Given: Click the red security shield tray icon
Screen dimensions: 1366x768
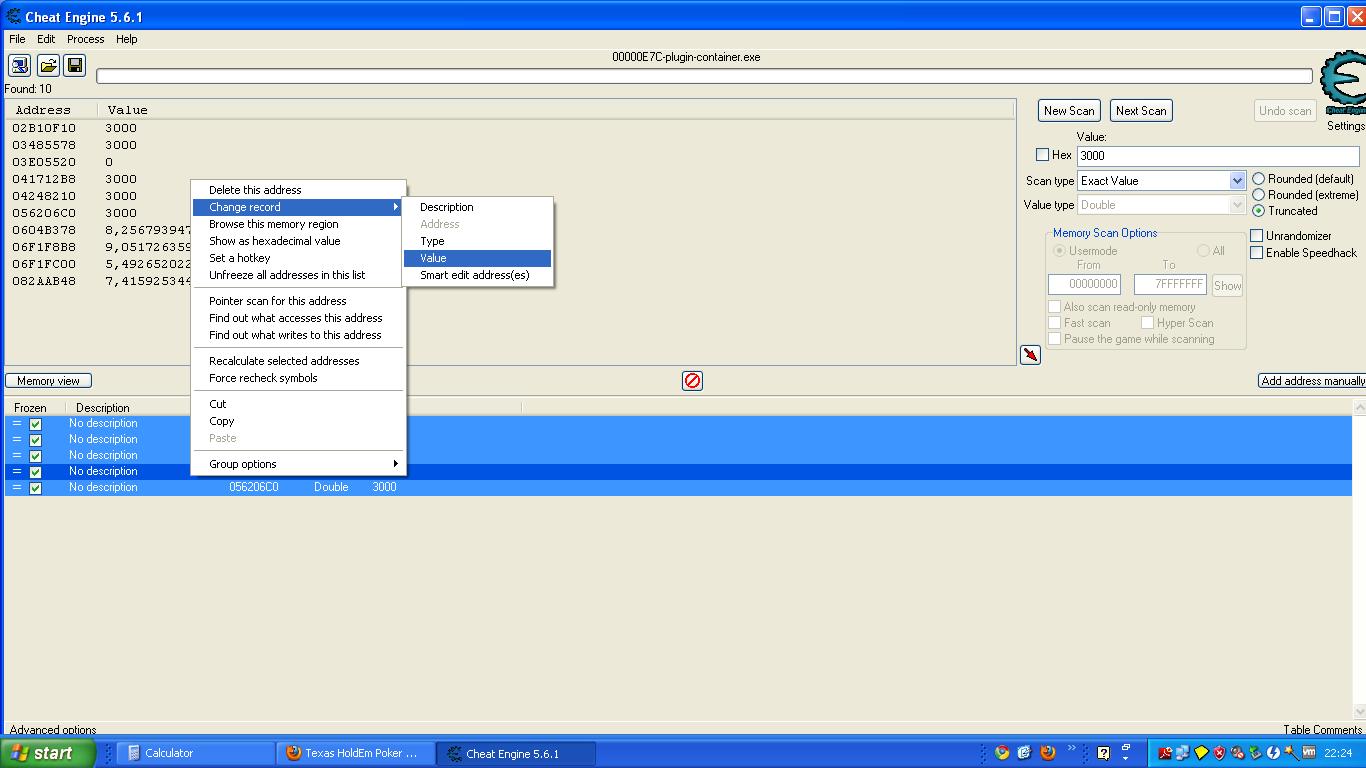Looking at the screenshot, I should (x=1219, y=753).
